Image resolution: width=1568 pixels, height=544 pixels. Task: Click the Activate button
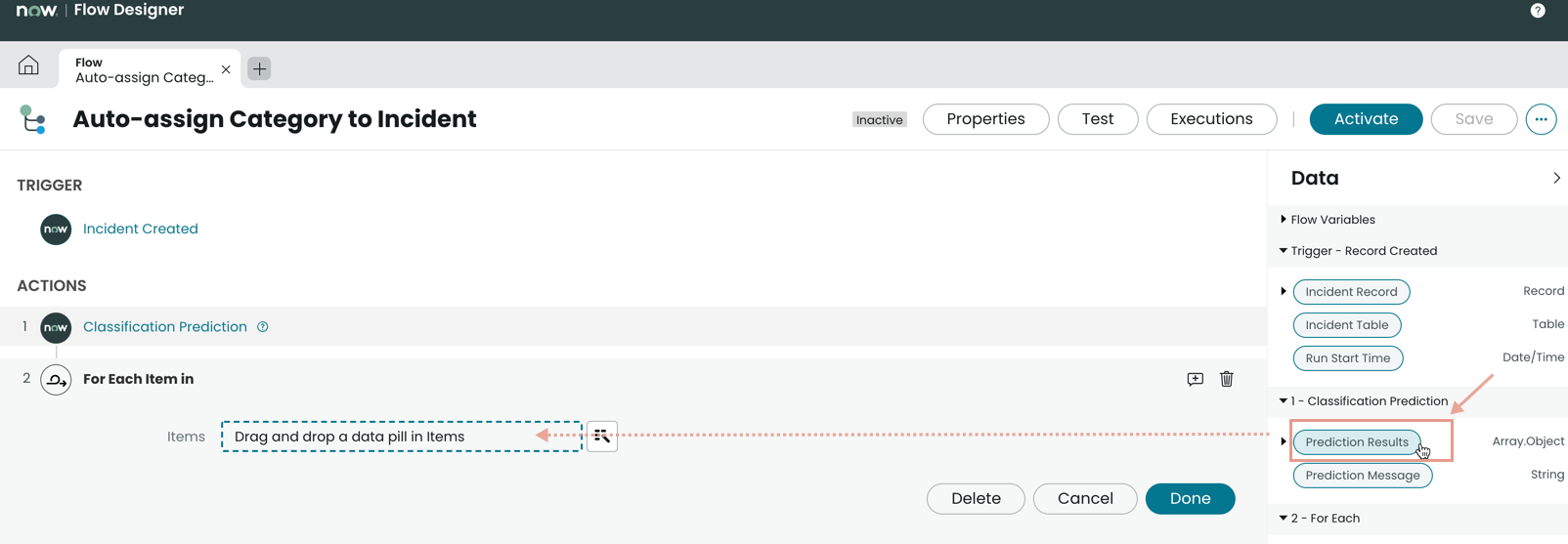point(1366,119)
